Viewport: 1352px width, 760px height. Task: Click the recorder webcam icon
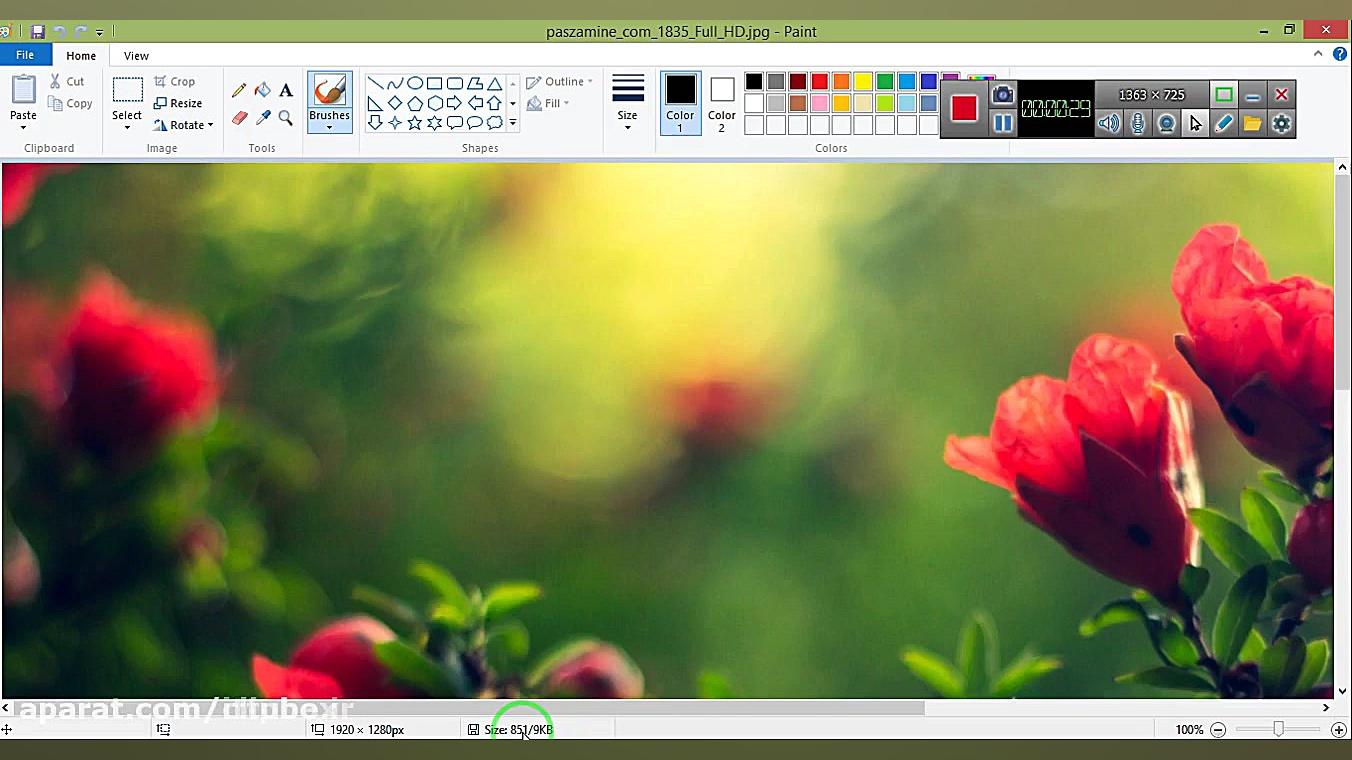click(1166, 124)
